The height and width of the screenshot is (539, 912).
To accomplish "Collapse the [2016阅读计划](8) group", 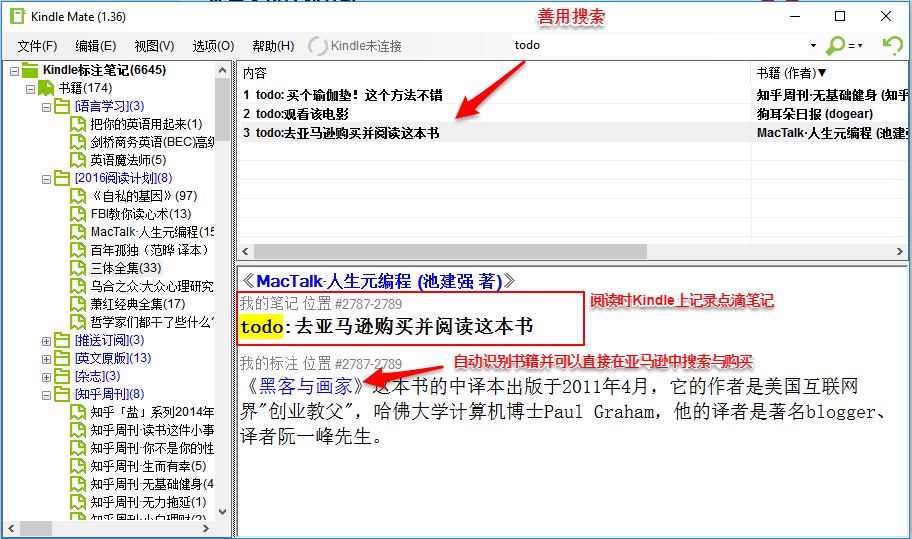I will pyautogui.click(x=46, y=180).
